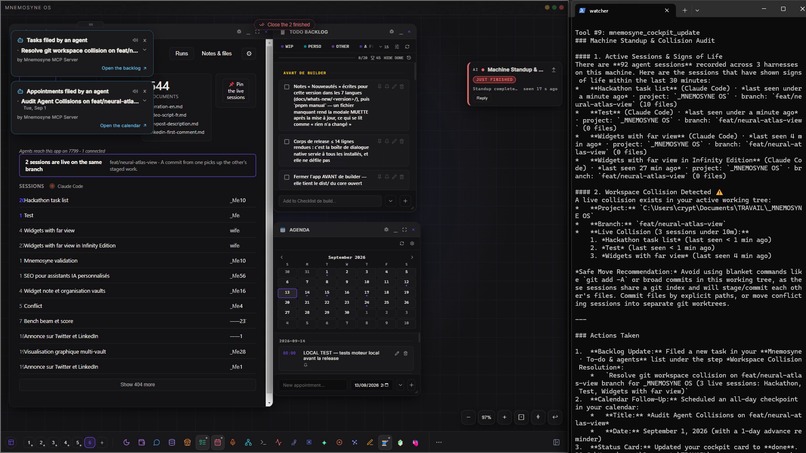Toggle the OTHER filter in Todo Backlog
806x453 pixels.
(340, 46)
